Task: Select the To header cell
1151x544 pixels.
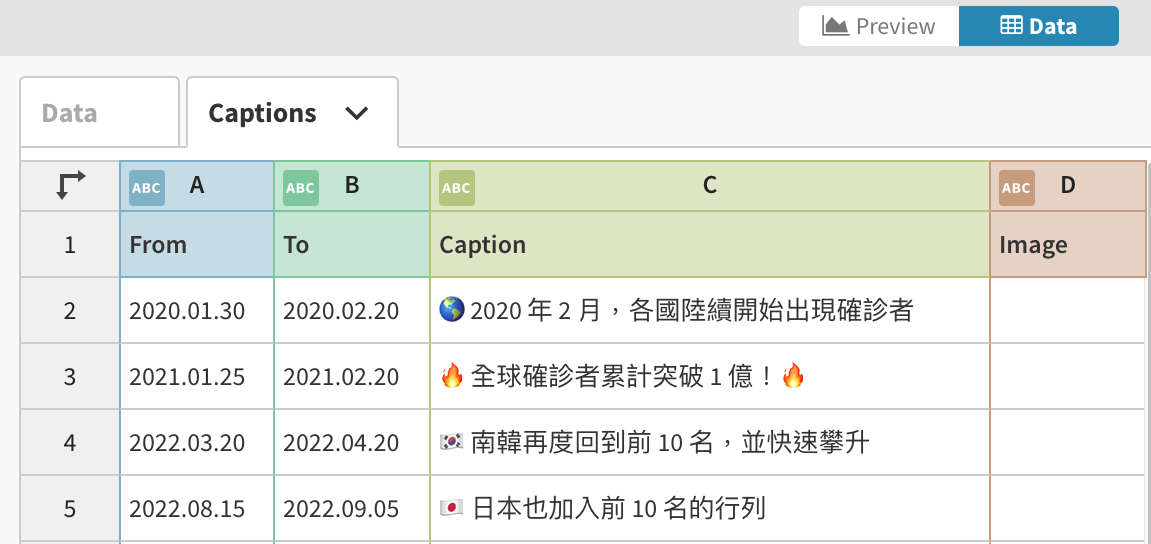Action: click(352, 245)
